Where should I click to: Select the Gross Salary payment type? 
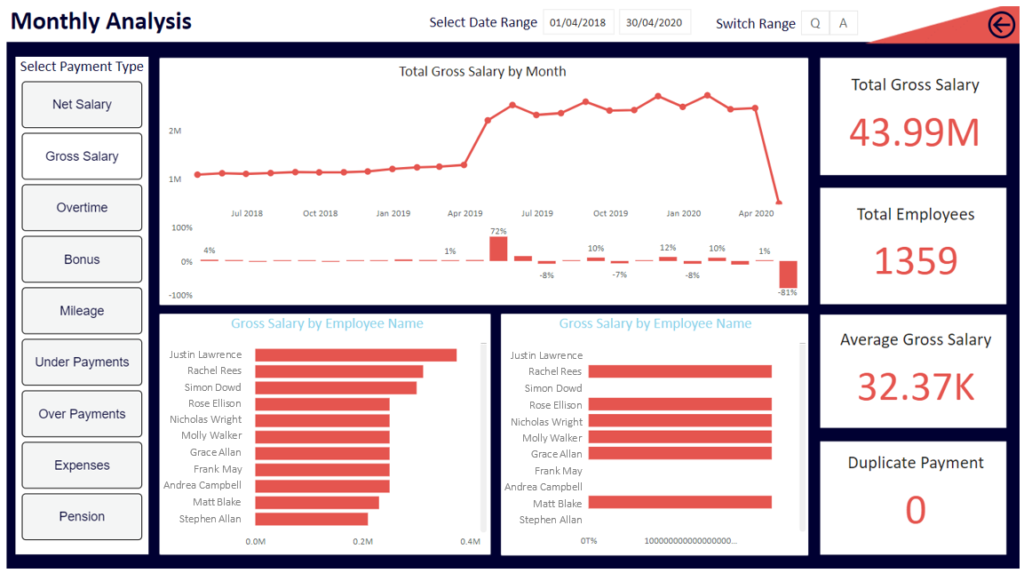tap(82, 156)
